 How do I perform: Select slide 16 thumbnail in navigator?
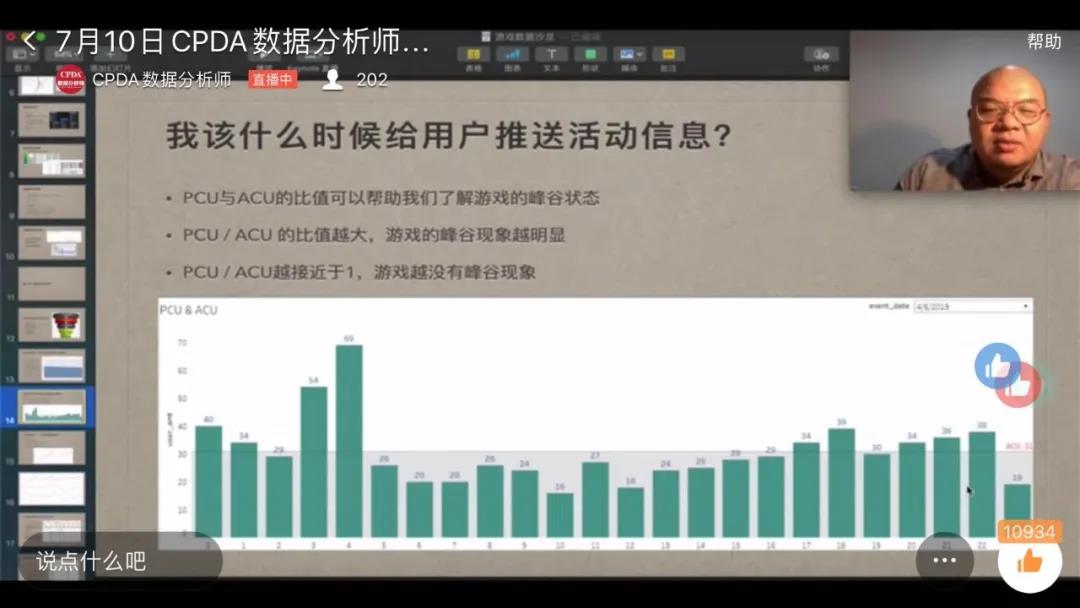(x=52, y=489)
